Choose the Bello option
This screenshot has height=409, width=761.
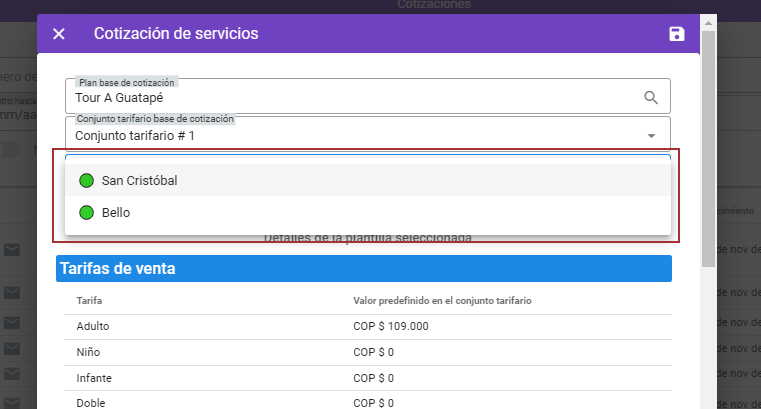116,212
